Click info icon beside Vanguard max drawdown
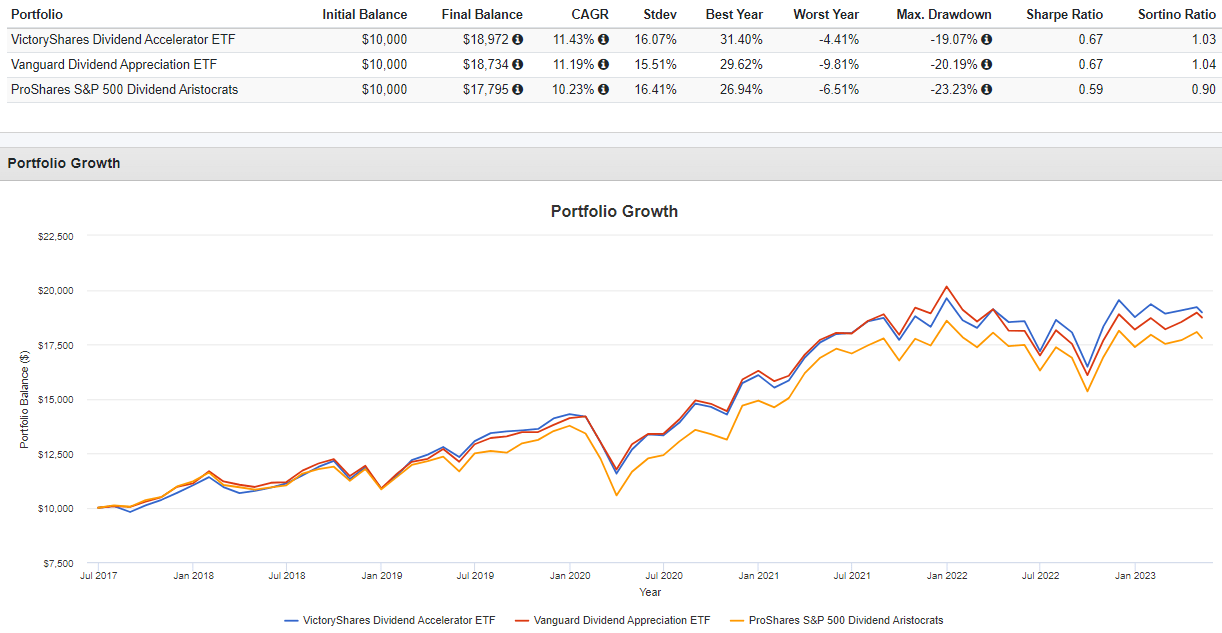 click(987, 64)
